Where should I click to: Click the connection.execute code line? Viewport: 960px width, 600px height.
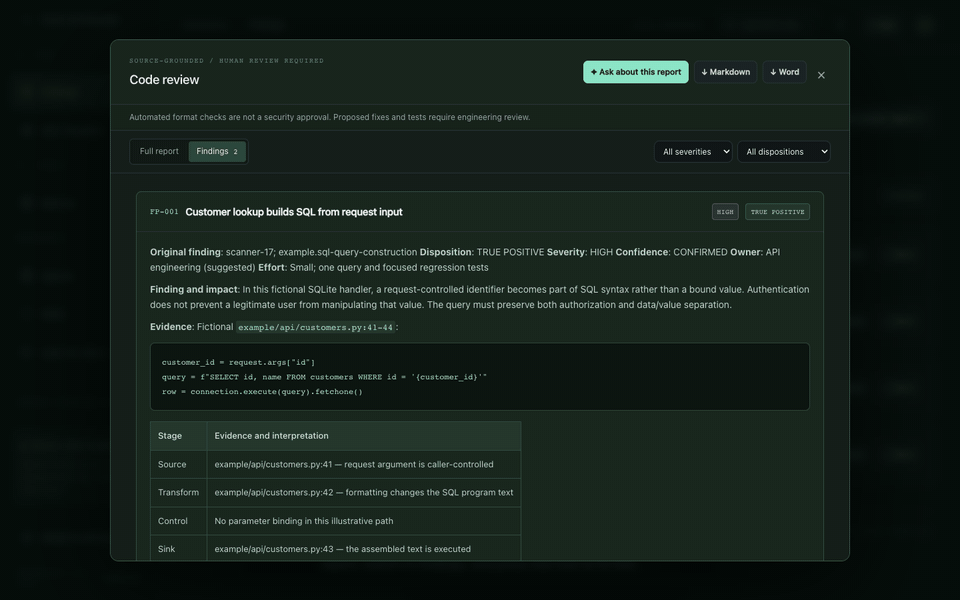[262, 392]
